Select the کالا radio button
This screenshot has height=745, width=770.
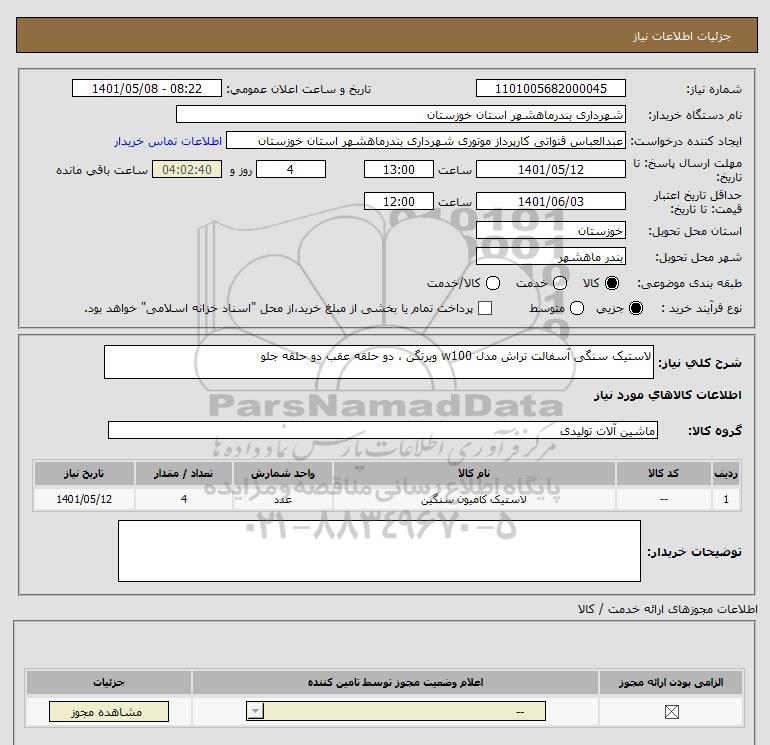(612, 283)
